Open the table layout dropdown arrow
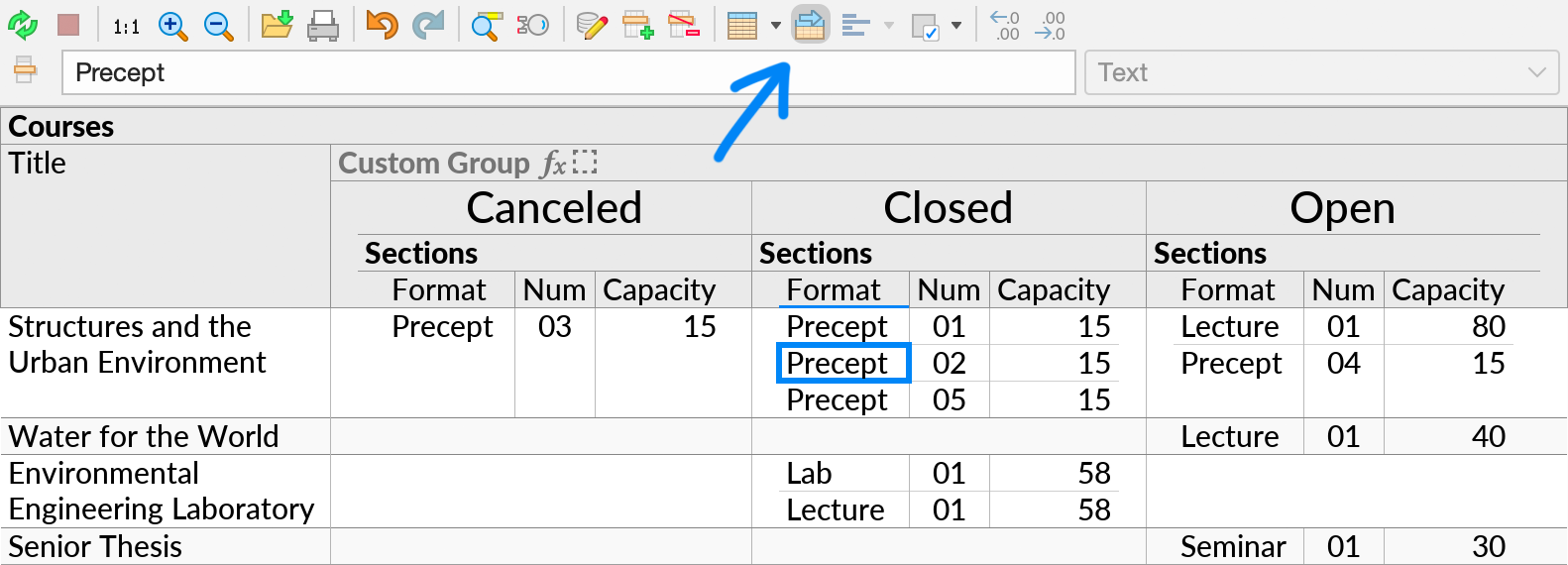Viewport: 1568px width, 565px height. (x=776, y=26)
